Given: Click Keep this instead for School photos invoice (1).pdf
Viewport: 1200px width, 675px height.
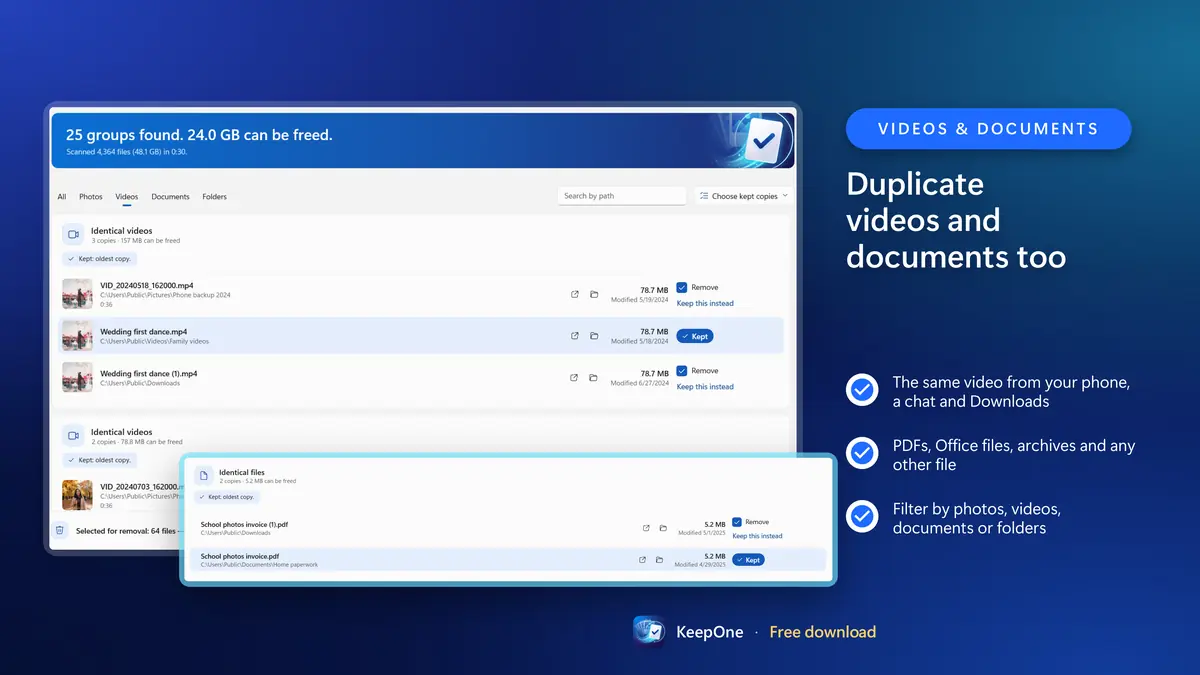Looking at the screenshot, I should pyautogui.click(x=757, y=536).
